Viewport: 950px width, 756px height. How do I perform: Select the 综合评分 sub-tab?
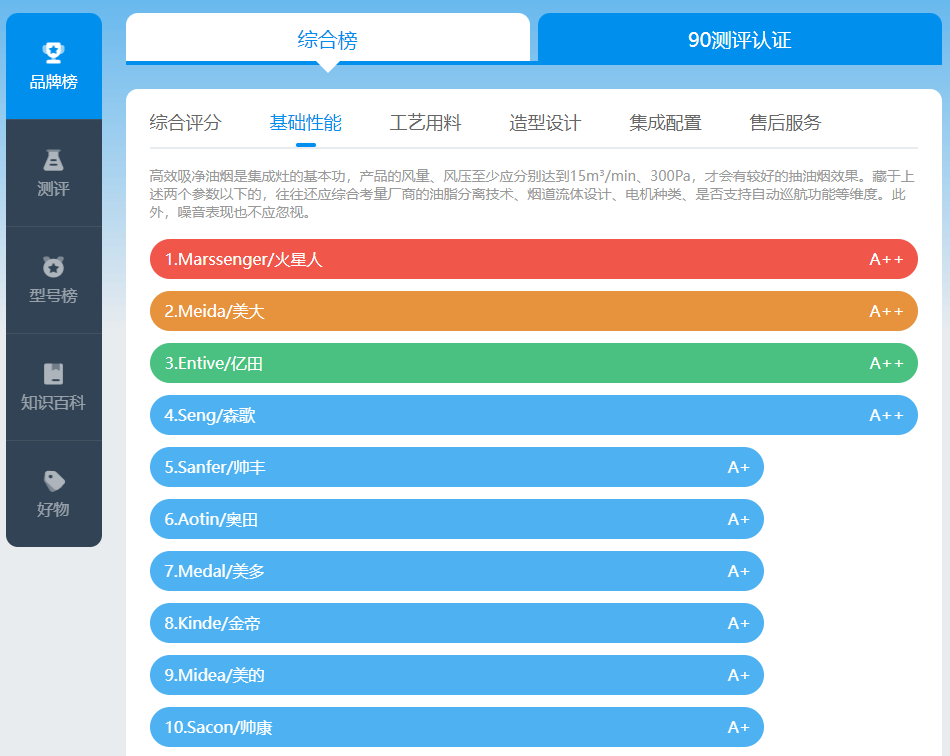(185, 122)
